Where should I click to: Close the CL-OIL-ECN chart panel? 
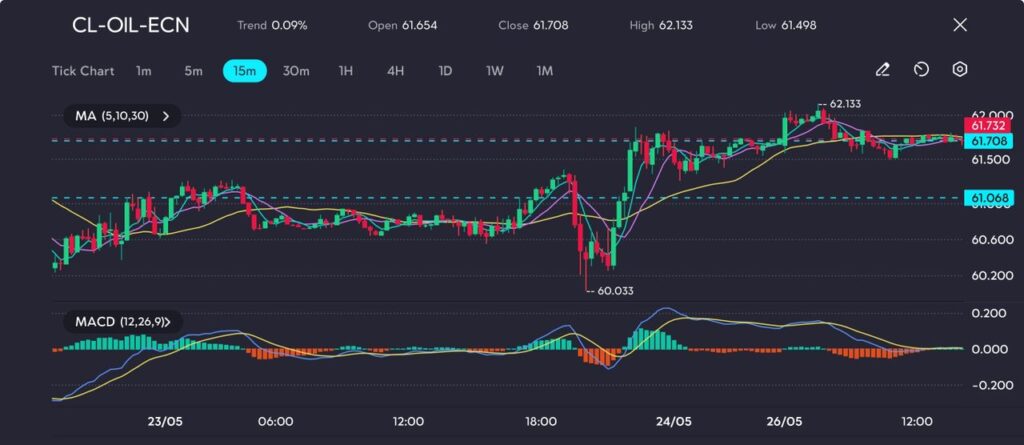pos(960,25)
